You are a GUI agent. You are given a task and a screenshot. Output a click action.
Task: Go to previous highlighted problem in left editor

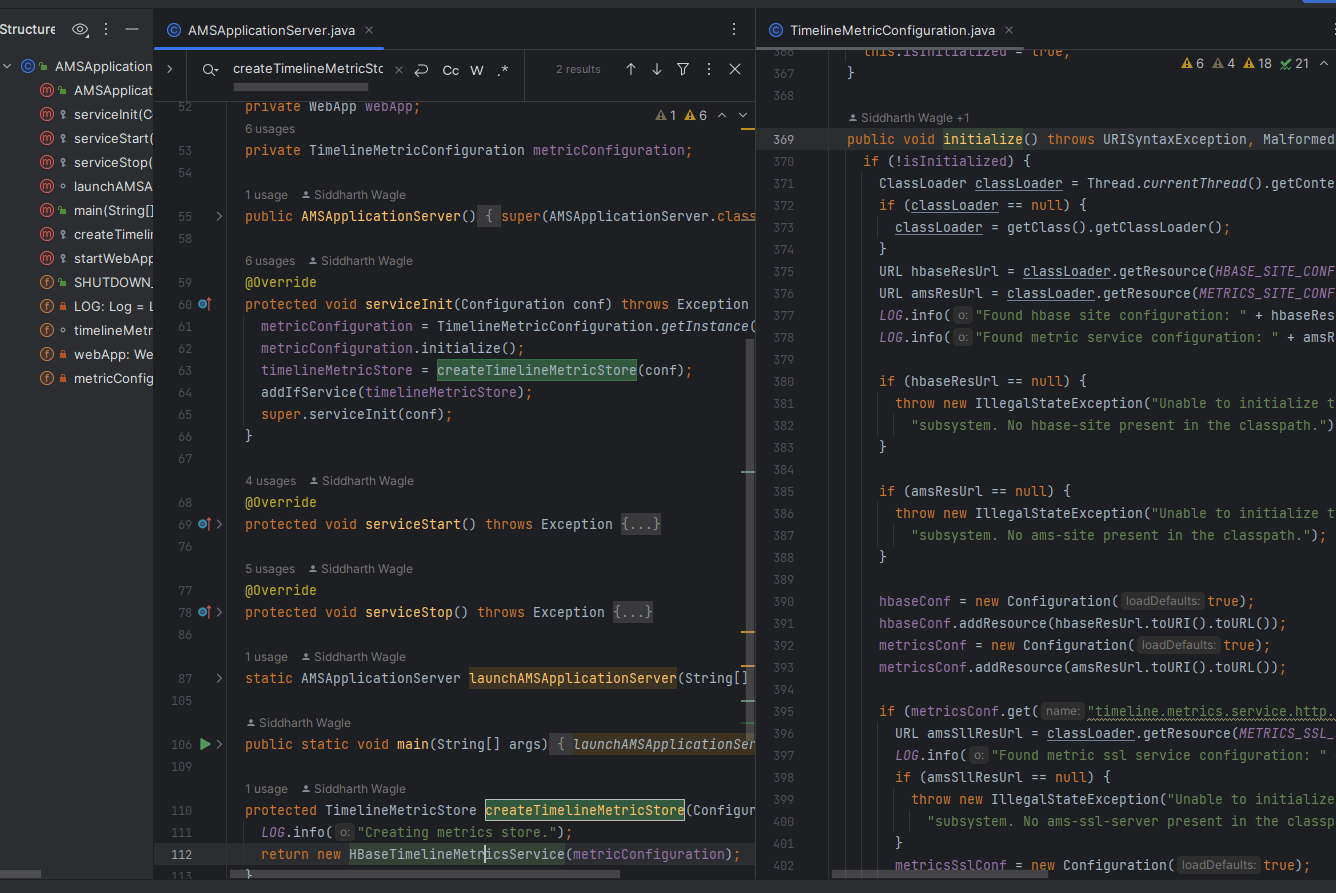pos(722,116)
